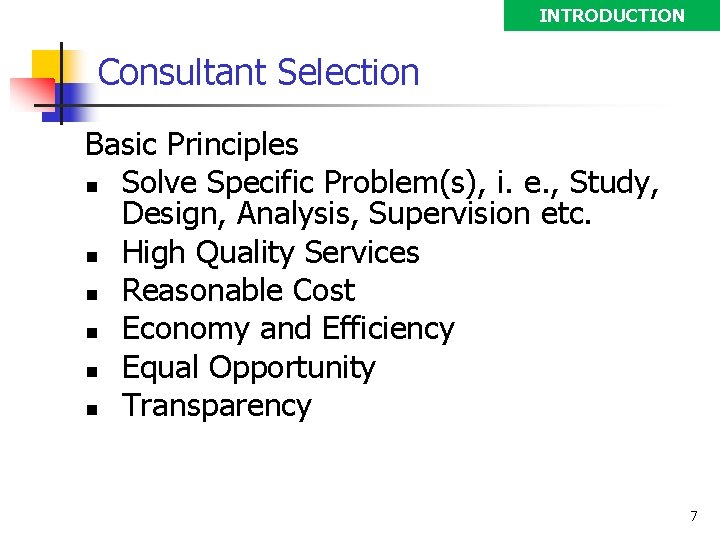Screen dimensions: 720x540
Task: Select the Basic Principles heading text
Action: tap(192, 144)
